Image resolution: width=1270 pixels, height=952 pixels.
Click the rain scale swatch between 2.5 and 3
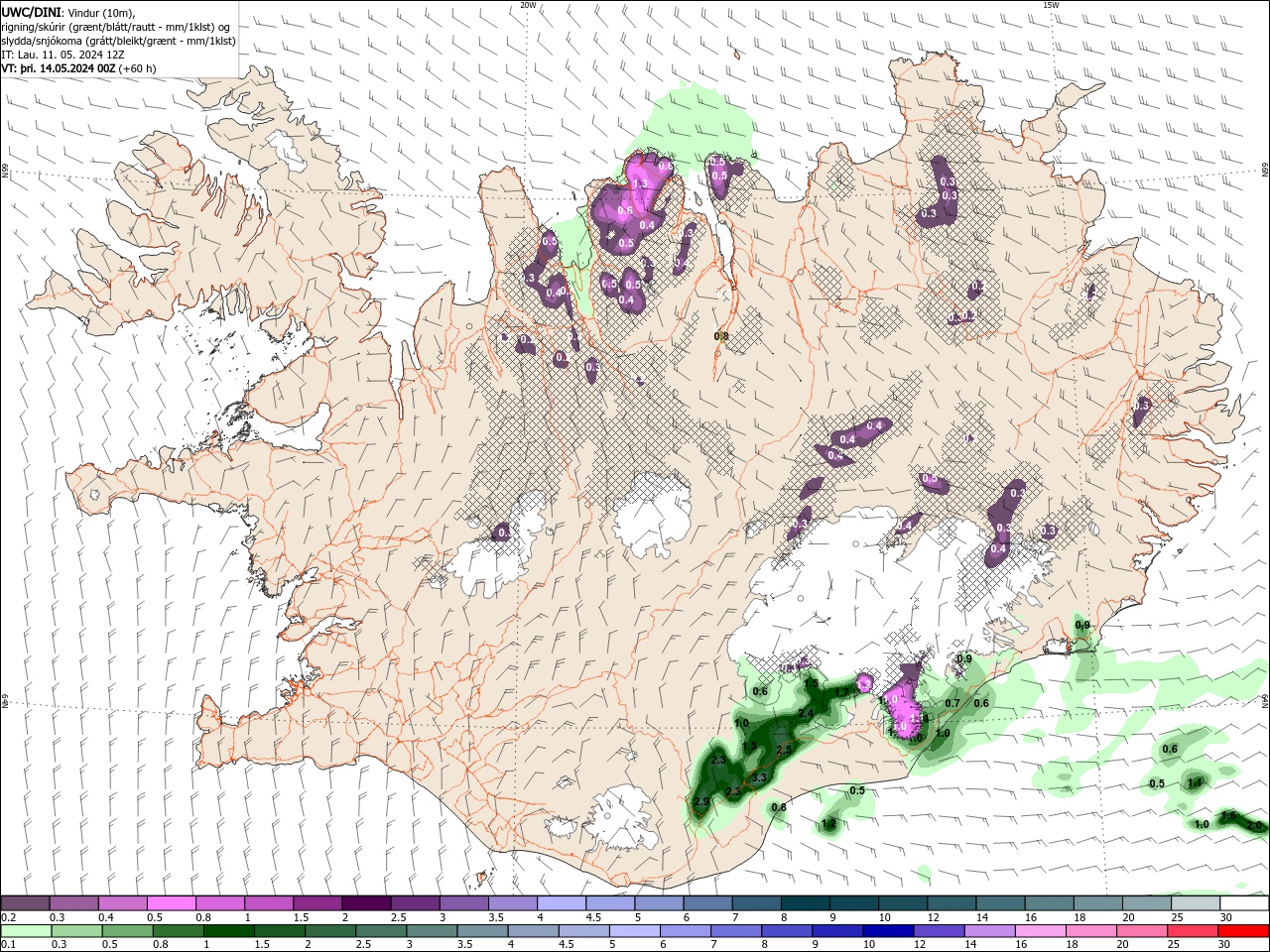coord(380,931)
